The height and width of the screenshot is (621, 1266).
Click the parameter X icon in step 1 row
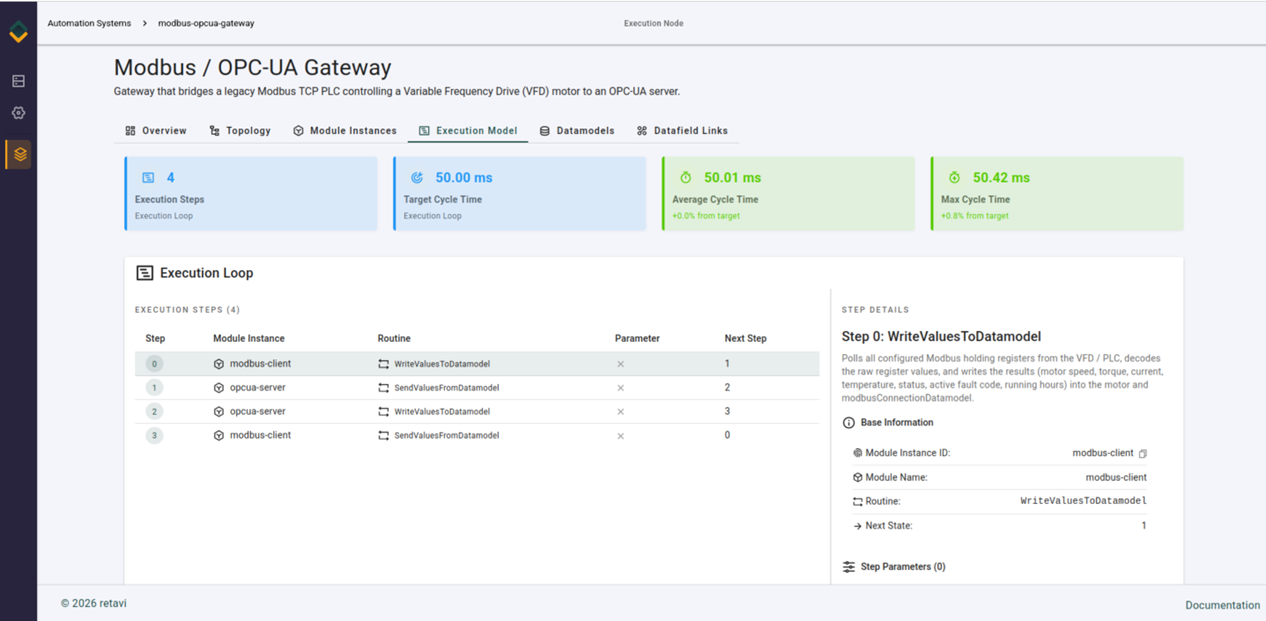pos(621,388)
